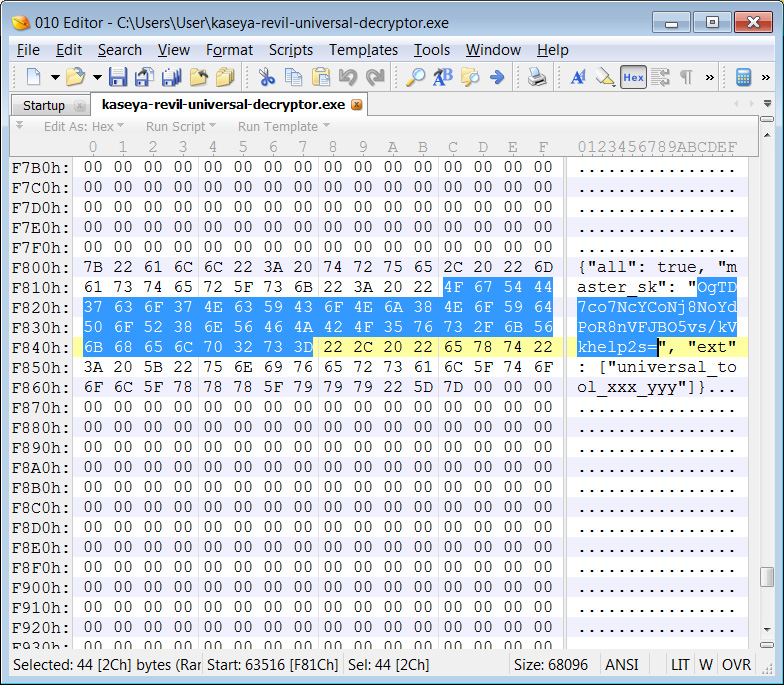Close the Startup tab

[79, 106]
